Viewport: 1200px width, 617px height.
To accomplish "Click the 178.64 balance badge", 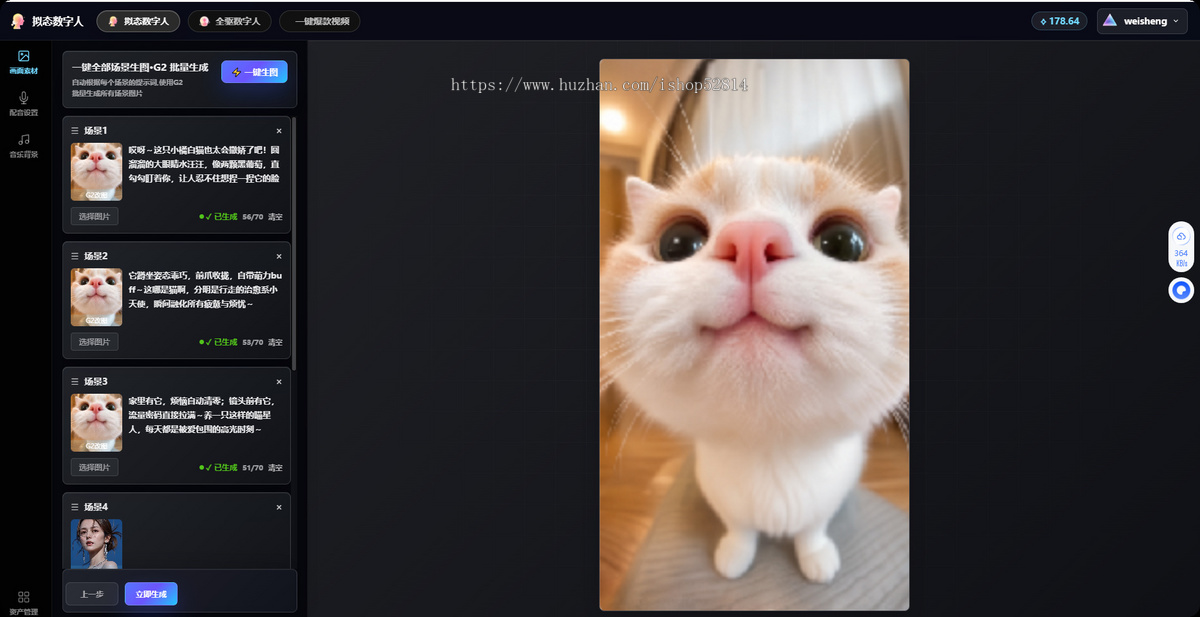I will pos(1059,21).
